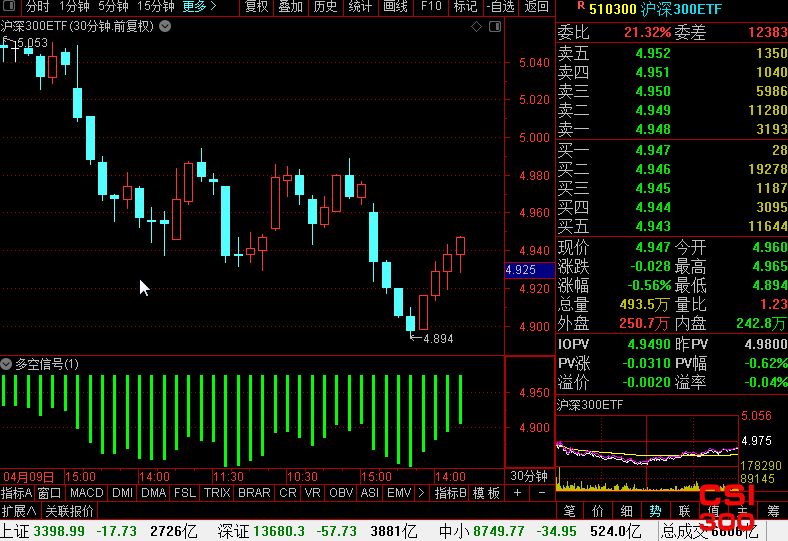Switch to the 分时 chart tab
Viewport: 788px width, 541px height.
point(38,7)
